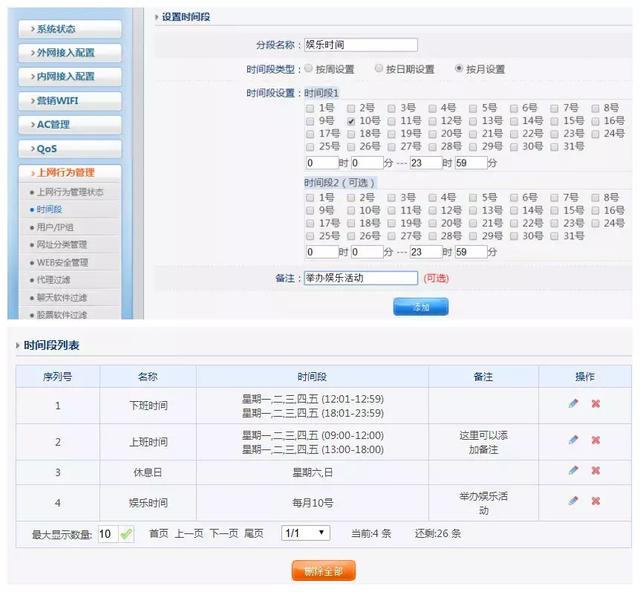640x592 pixels.
Task: Open 网址分类管理 in the sidebar menu
Action: (61, 245)
